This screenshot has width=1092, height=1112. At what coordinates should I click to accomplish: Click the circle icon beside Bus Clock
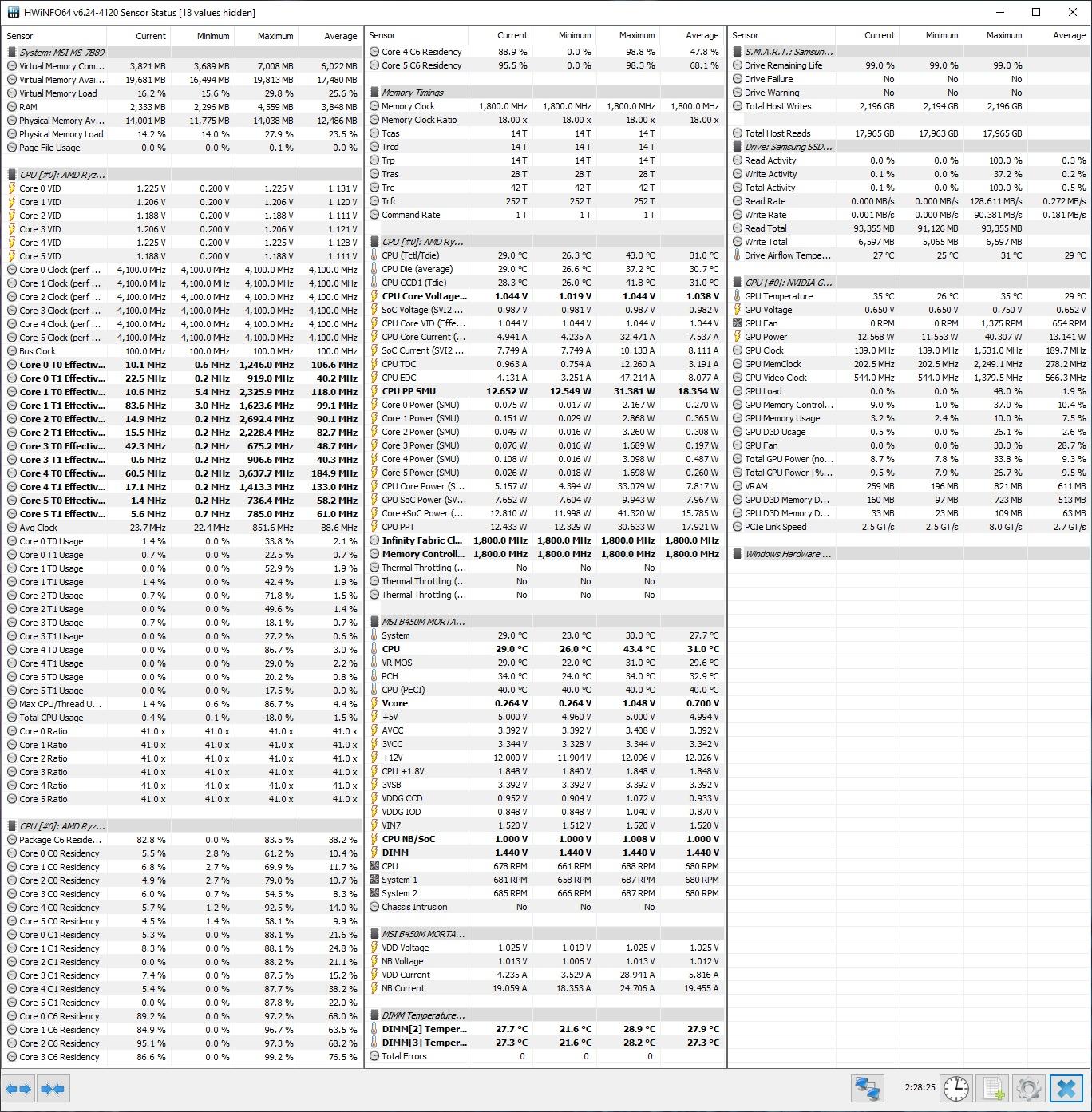[12, 351]
